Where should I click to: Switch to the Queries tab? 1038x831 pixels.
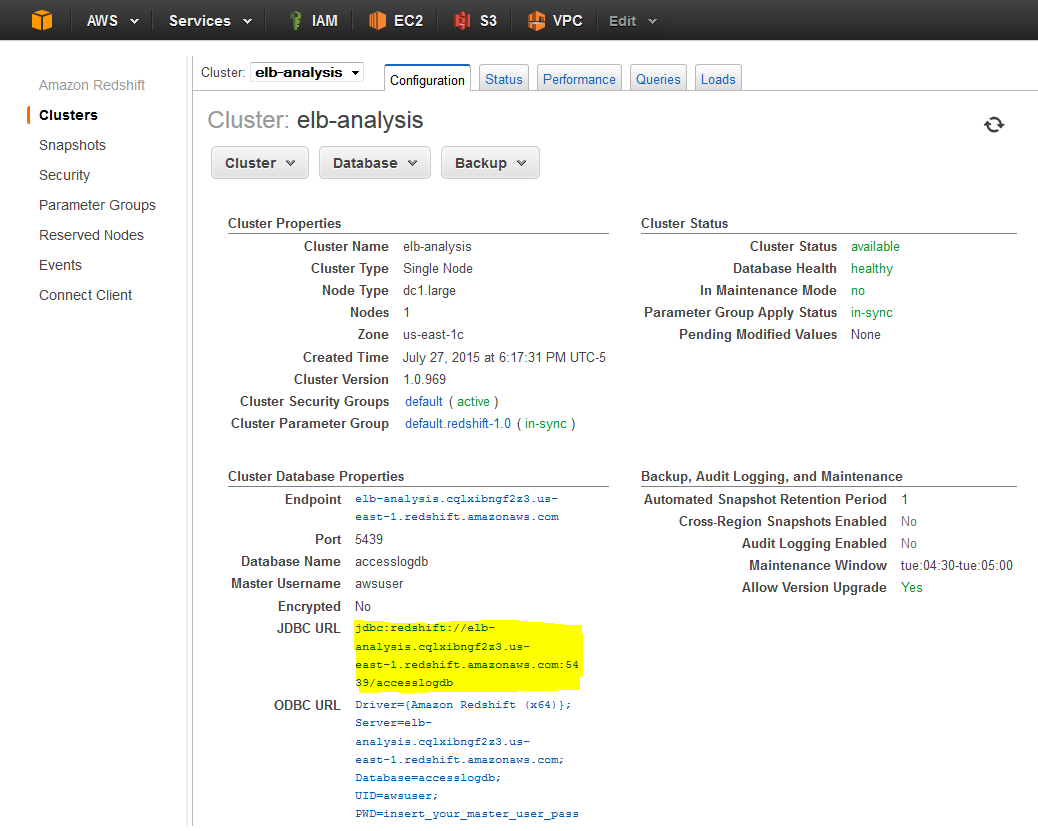point(658,79)
